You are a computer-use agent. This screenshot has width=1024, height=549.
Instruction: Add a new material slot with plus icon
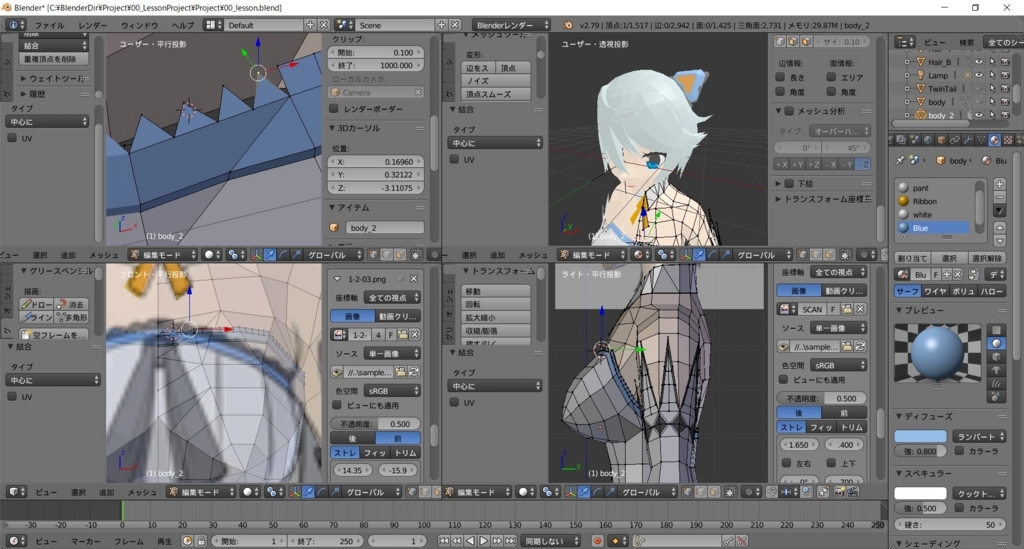click(x=1000, y=184)
